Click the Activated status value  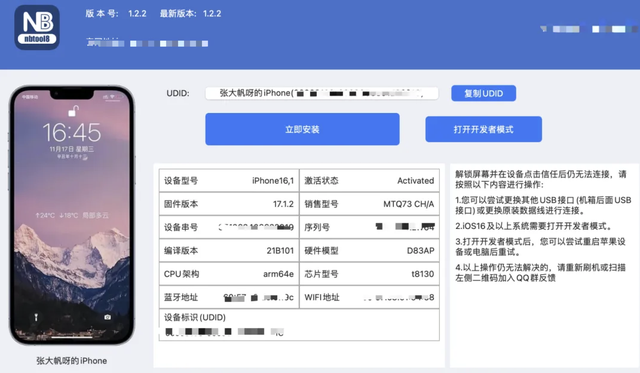point(416,181)
